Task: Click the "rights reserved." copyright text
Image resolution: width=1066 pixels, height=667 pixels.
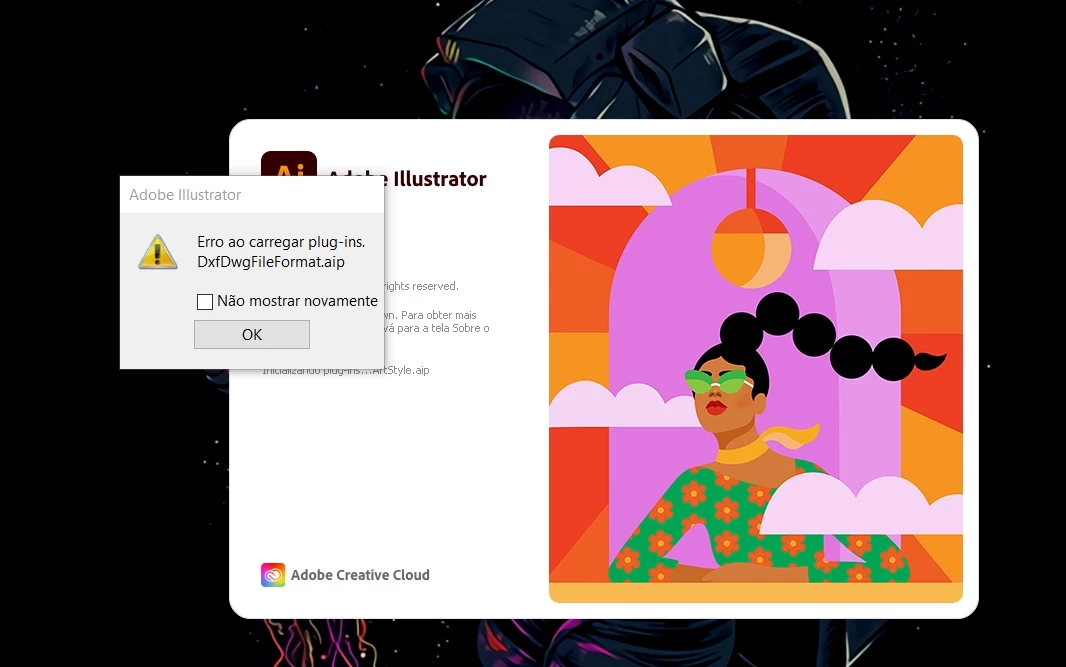Action: point(422,286)
